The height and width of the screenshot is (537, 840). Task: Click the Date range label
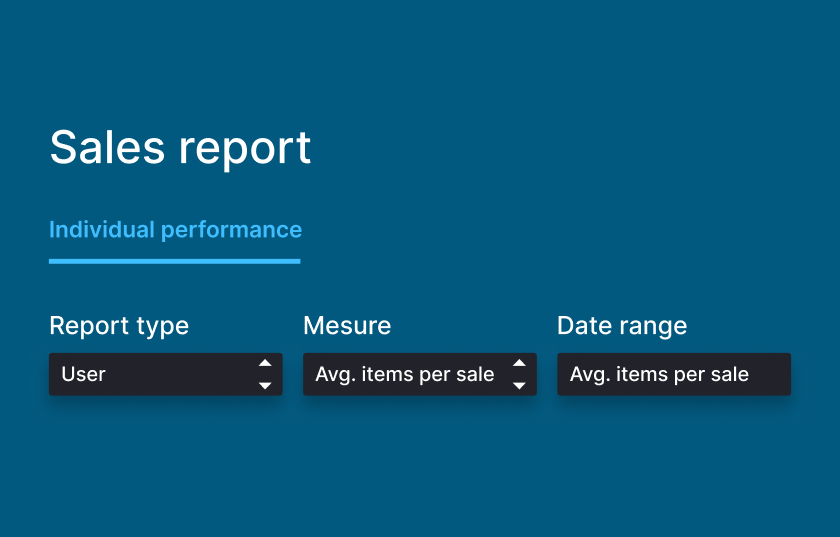[622, 326]
